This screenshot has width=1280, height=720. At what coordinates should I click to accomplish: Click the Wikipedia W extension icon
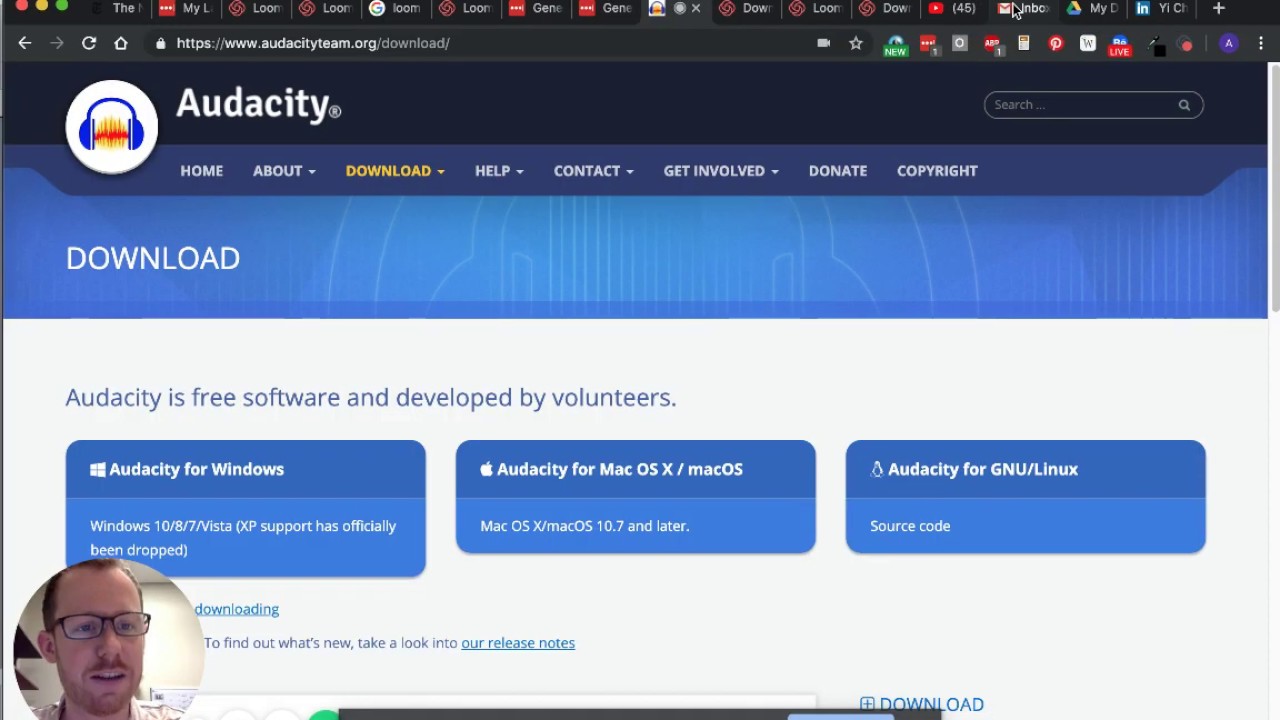tap(1088, 43)
